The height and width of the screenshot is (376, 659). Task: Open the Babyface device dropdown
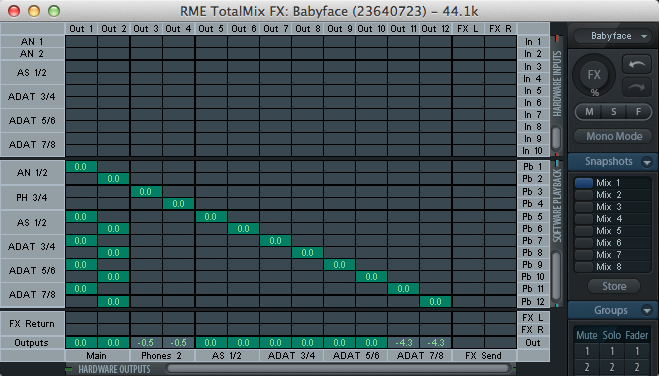click(612, 36)
